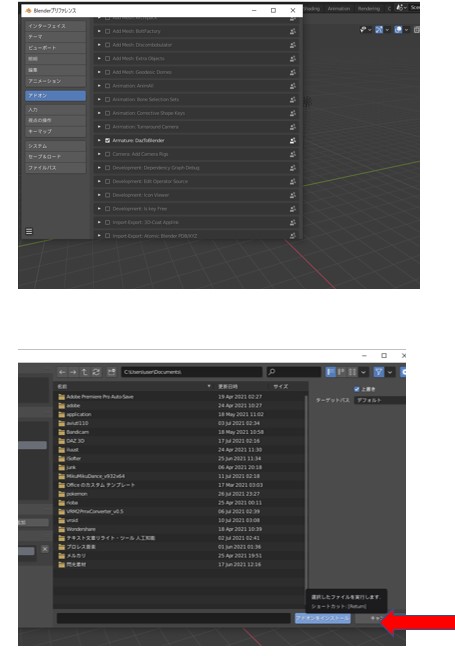Toggle the 上書き overwrite checkbox
The width and height of the screenshot is (455, 656).
click(x=357, y=389)
